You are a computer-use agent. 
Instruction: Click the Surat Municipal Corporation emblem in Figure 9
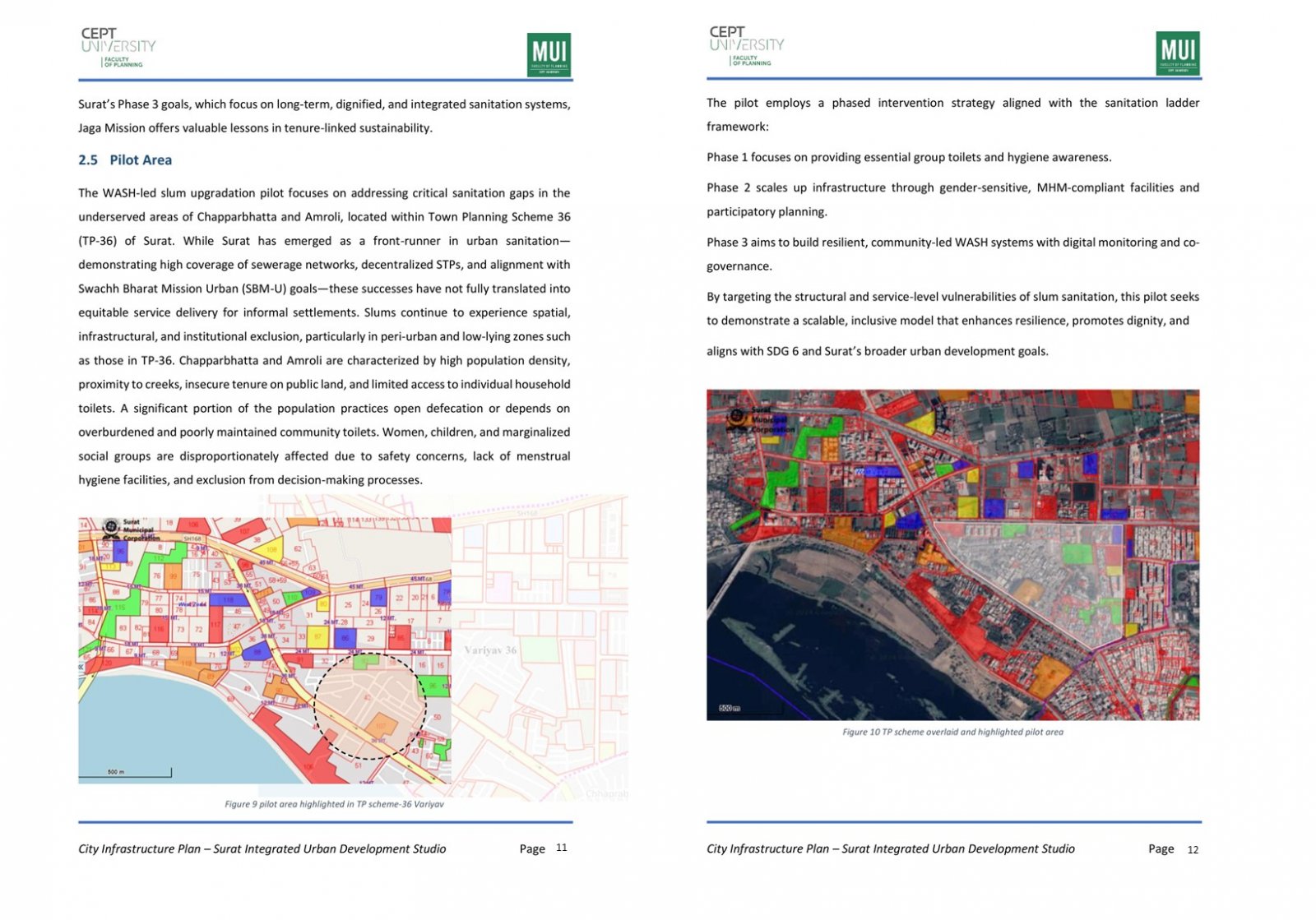pyautogui.click(x=112, y=527)
